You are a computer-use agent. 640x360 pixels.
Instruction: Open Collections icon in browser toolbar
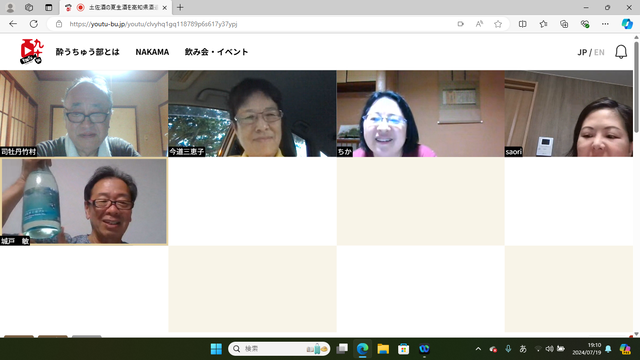(x=564, y=24)
